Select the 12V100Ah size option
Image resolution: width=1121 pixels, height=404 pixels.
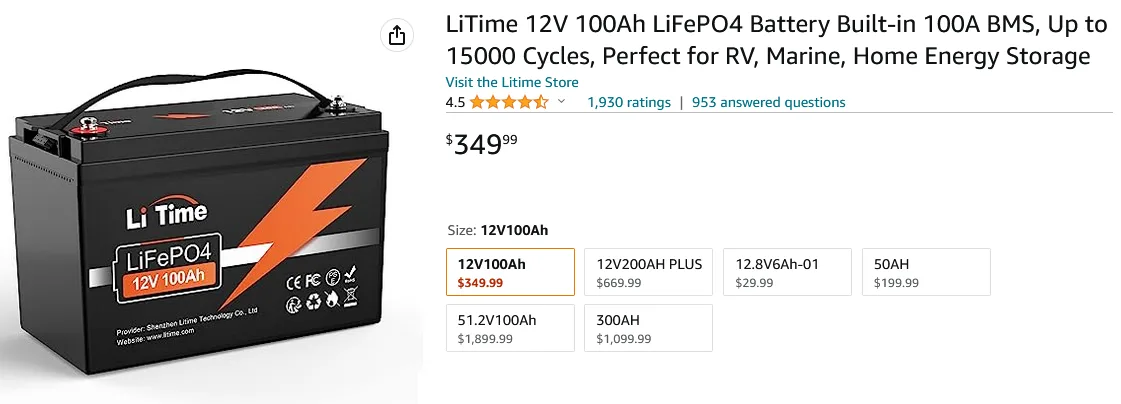[510, 272]
